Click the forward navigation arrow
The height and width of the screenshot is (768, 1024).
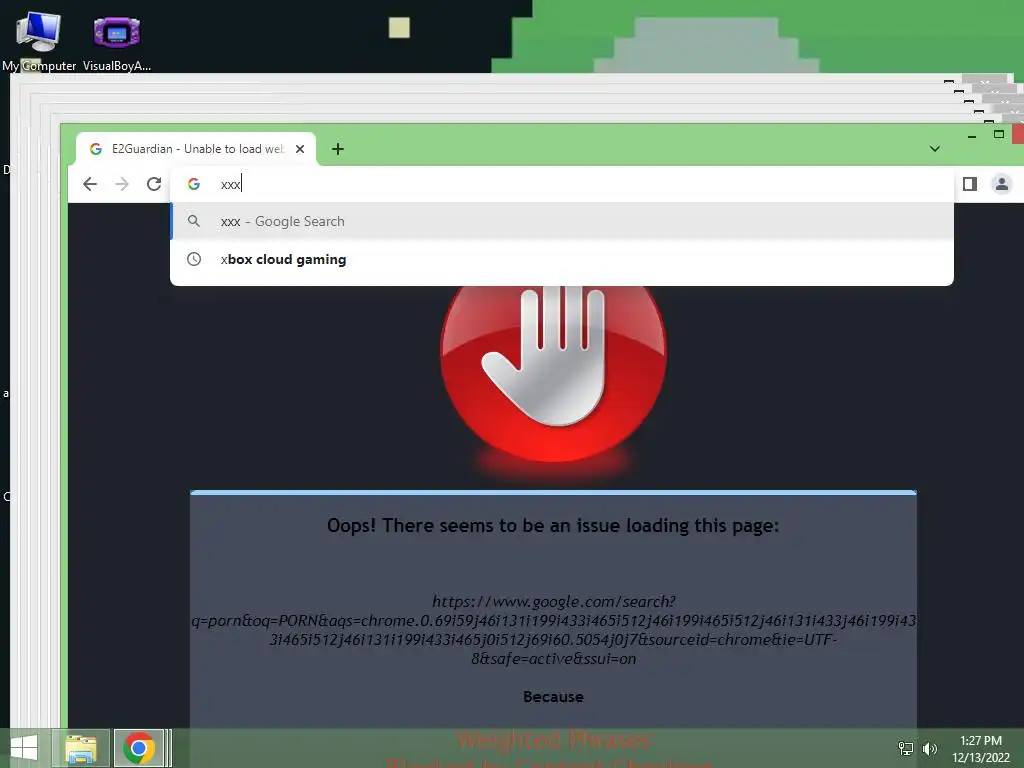(121, 184)
